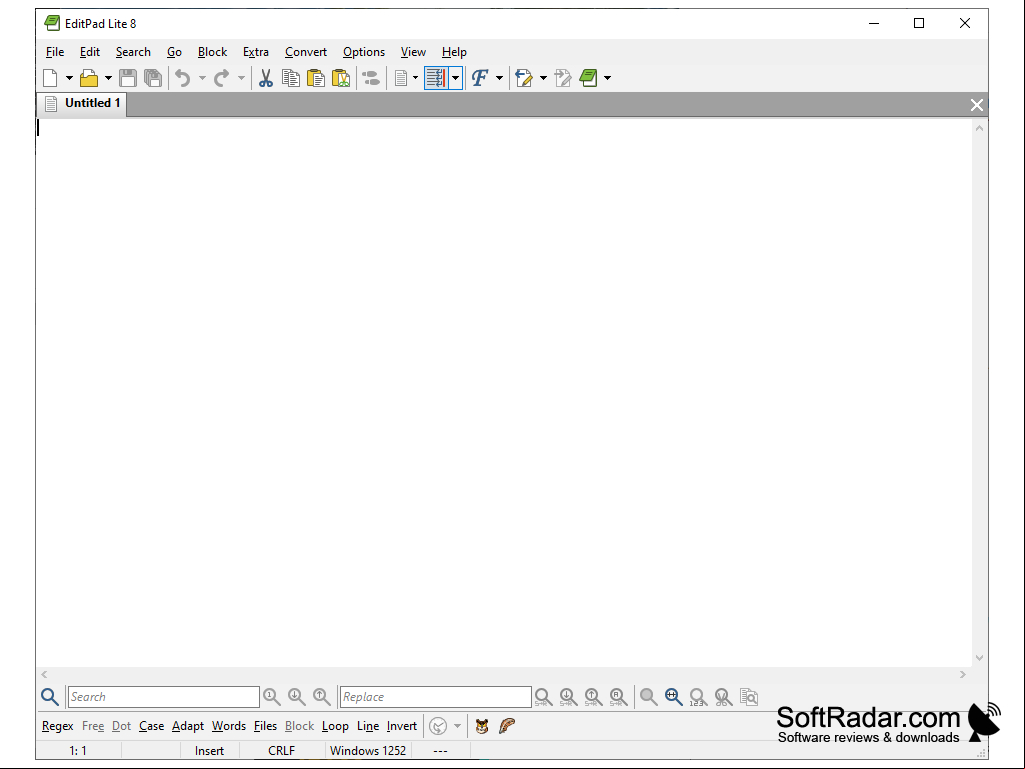1025x769 pixels.
Task: Click Replace Next down-arrow magnifier icon
Action: (x=568, y=697)
